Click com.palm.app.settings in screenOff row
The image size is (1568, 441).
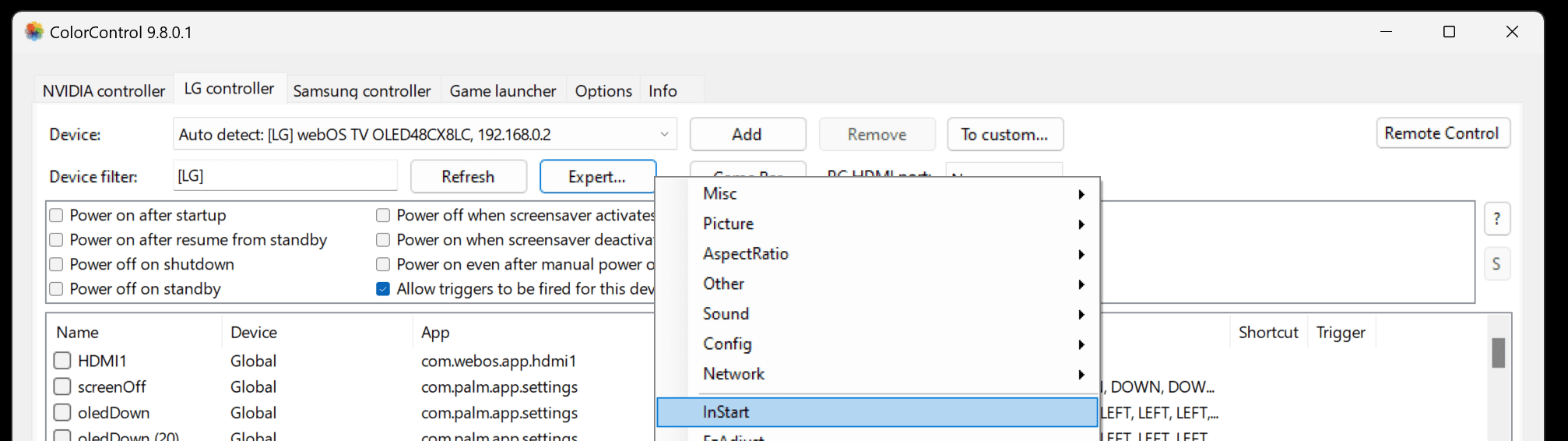[499, 387]
